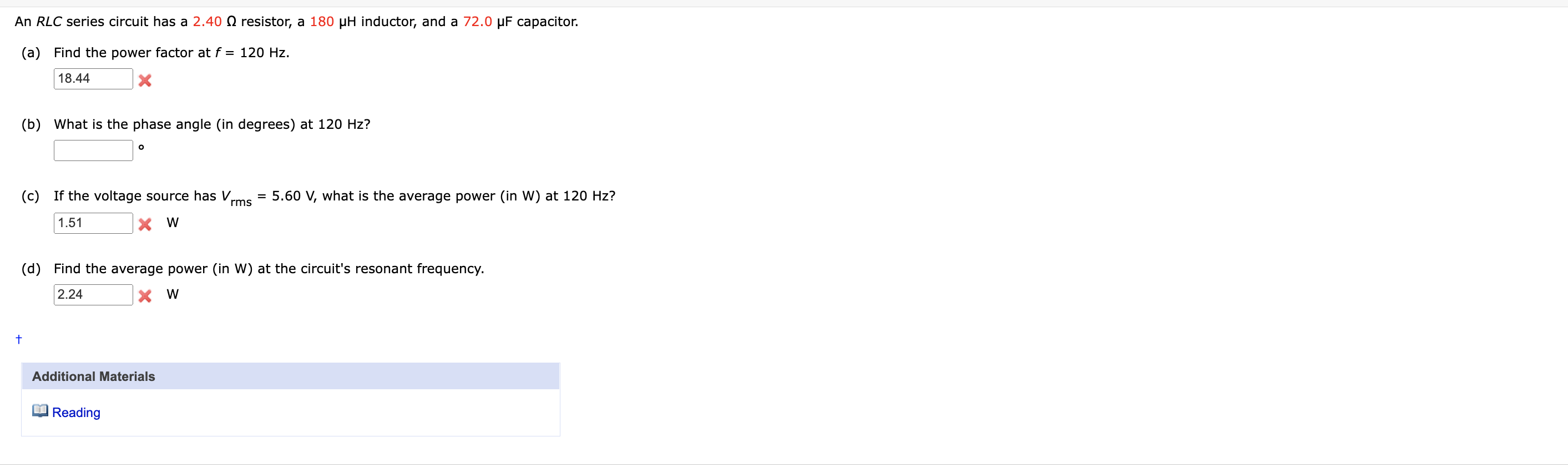Screen dimensions: 1568x472
Task: Select the average power answer box showing 1.51
Action: tap(93, 222)
